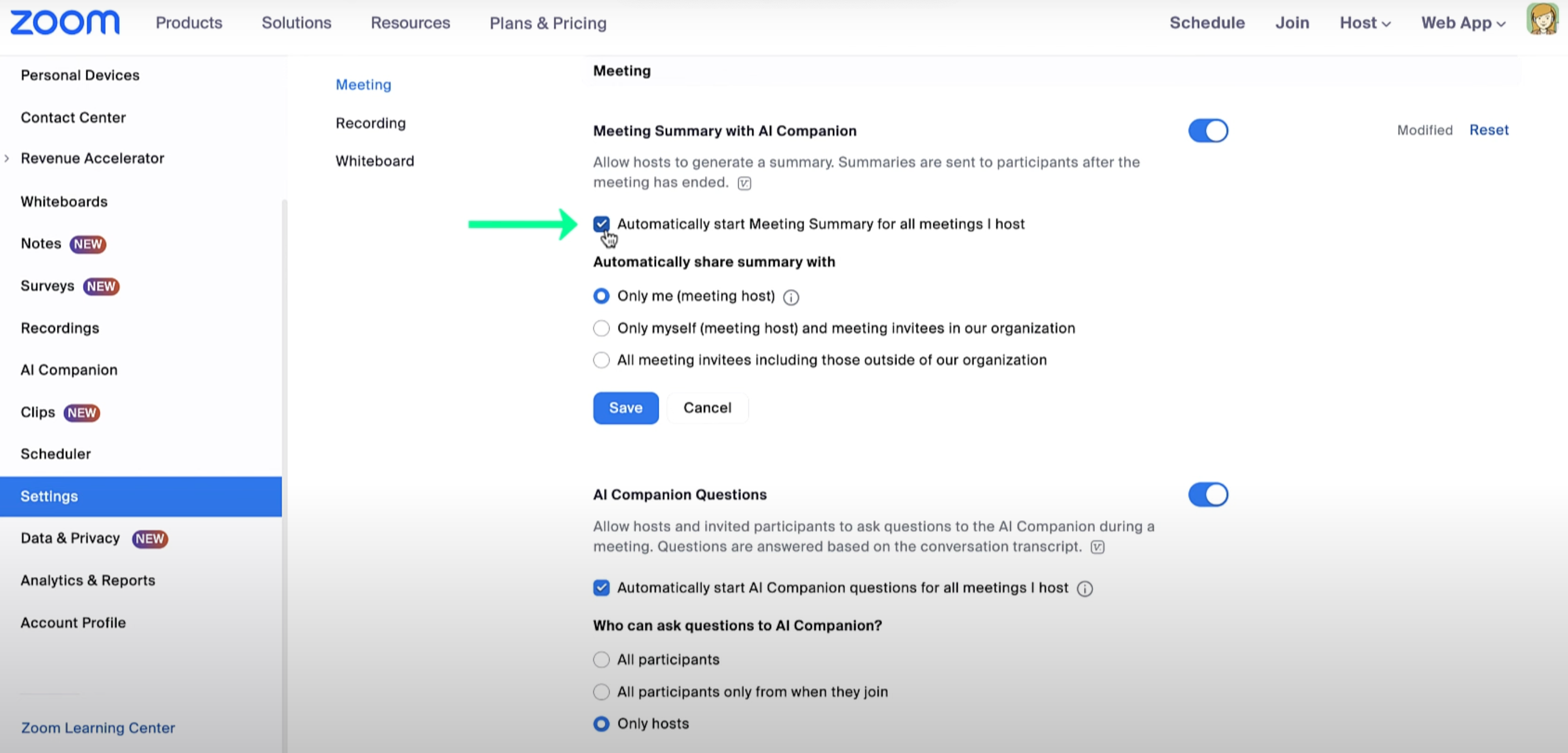1568x753 pixels.
Task: Click Schedule in the top bar
Action: (x=1207, y=23)
